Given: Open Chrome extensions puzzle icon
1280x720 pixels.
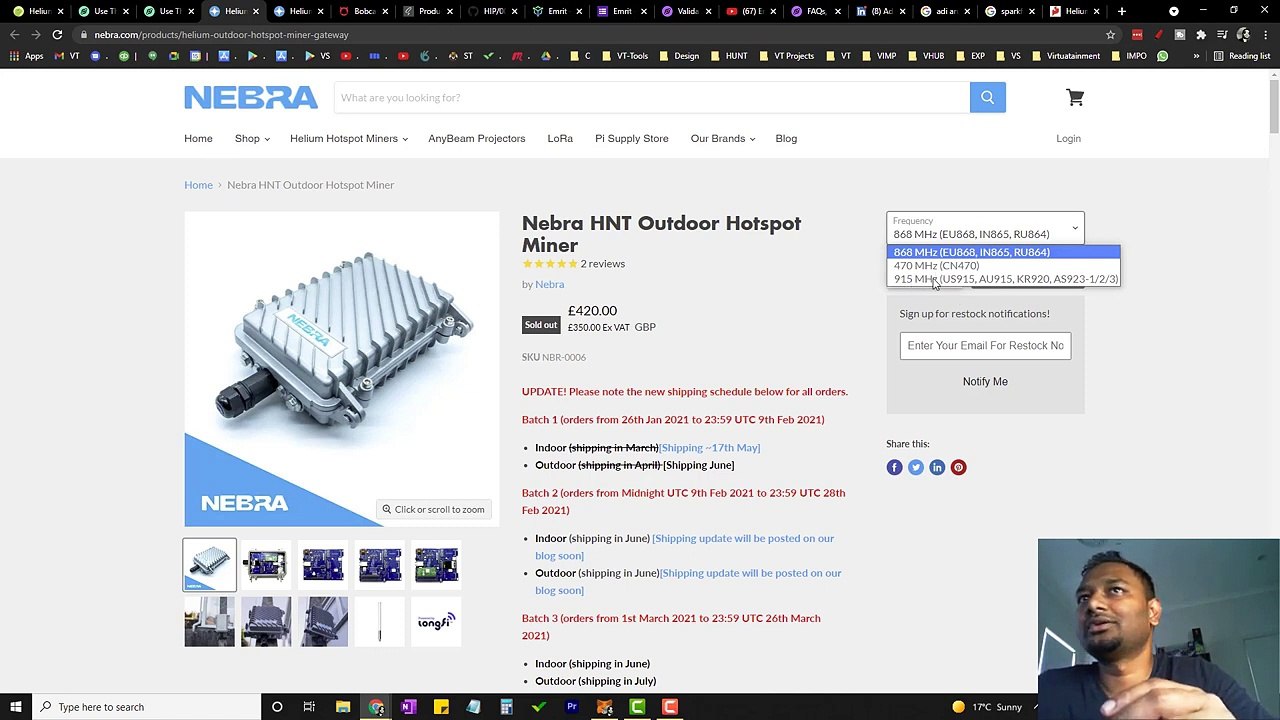Looking at the screenshot, I should pyautogui.click(x=1201, y=35).
